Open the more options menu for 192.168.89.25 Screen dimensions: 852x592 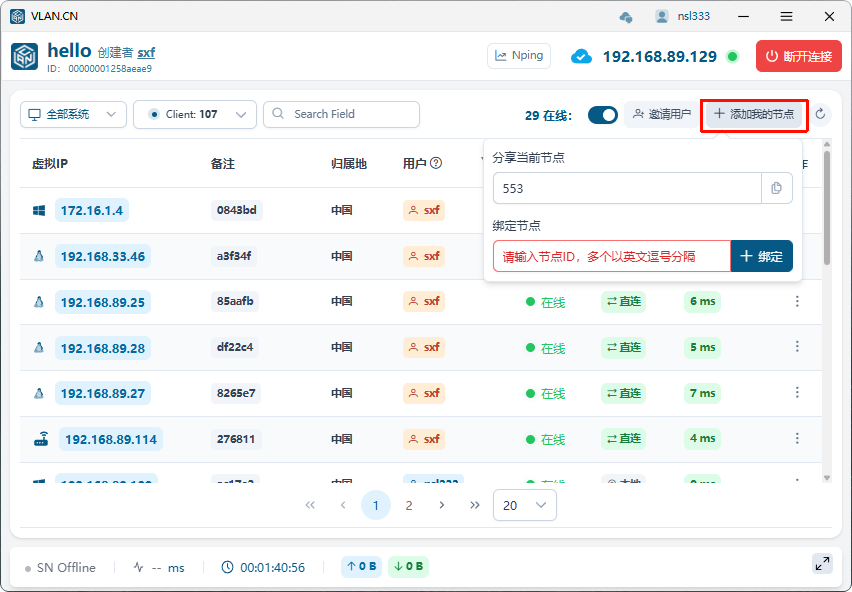[x=797, y=301]
